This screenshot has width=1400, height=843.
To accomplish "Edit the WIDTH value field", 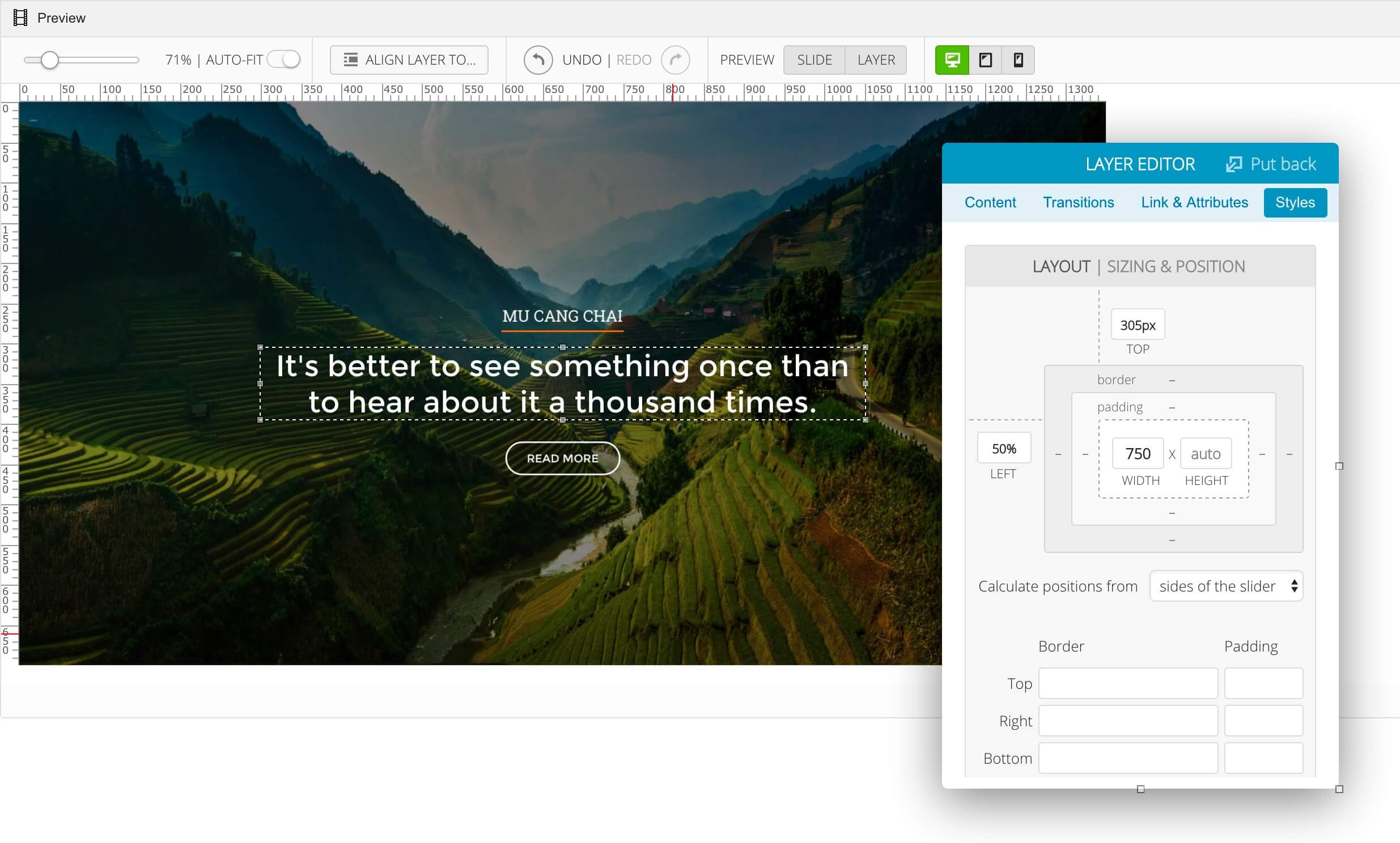I will [1138, 453].
